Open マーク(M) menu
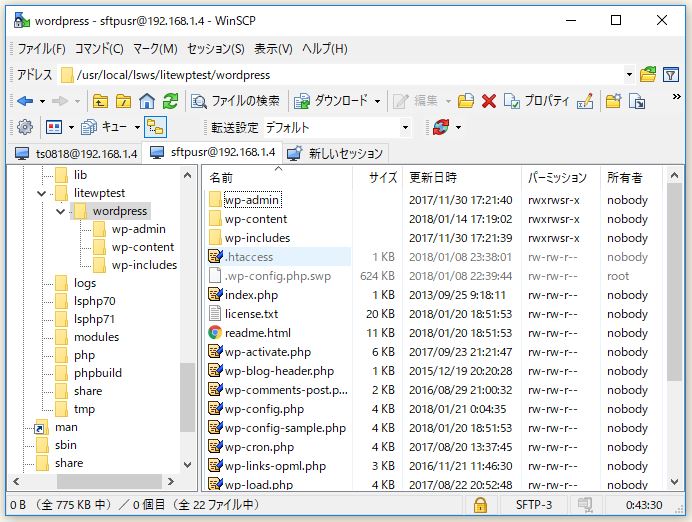This screenshot has height=522, width=692. tap(155, 49)
